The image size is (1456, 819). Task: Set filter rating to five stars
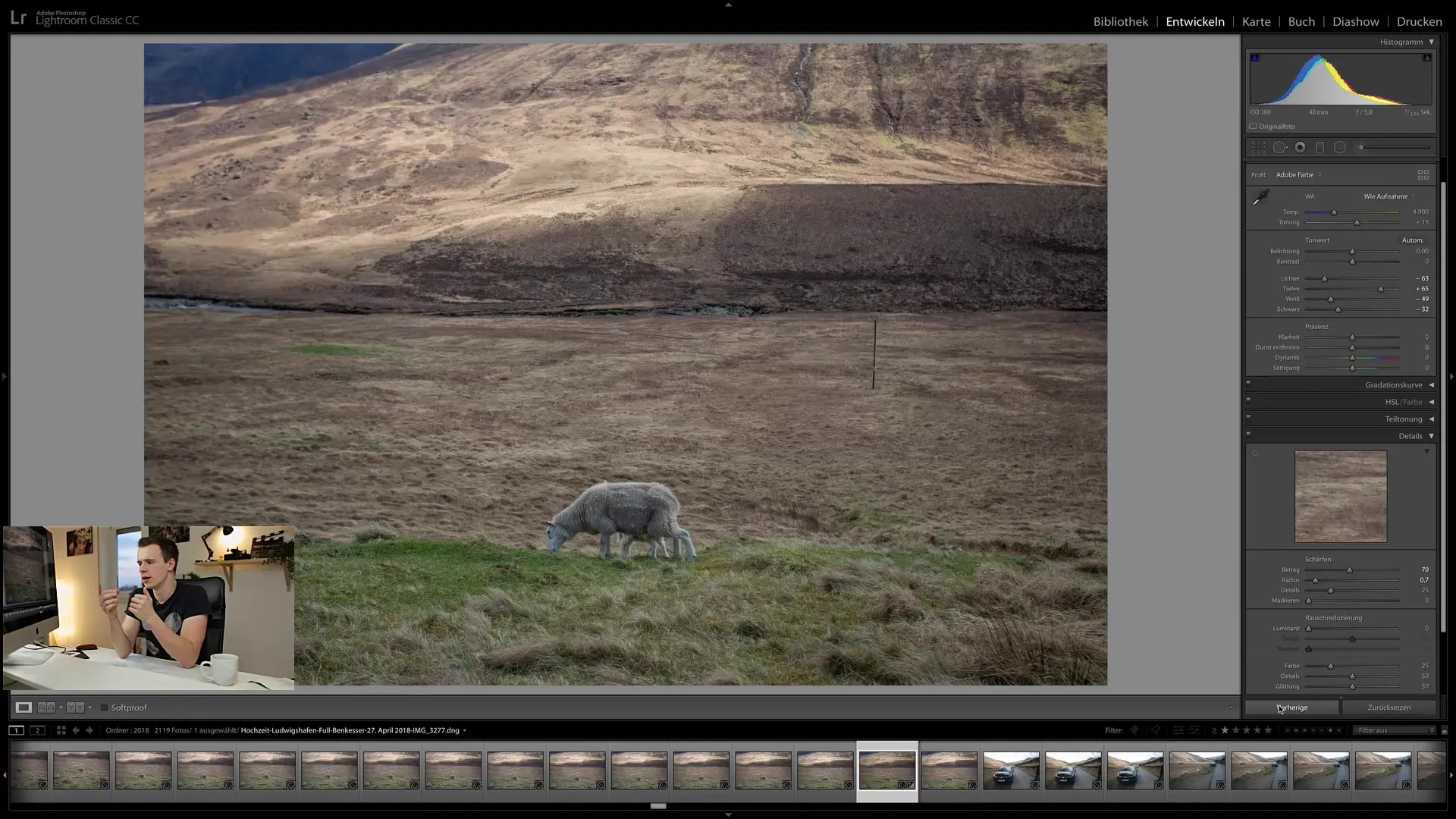(1268, 730)
